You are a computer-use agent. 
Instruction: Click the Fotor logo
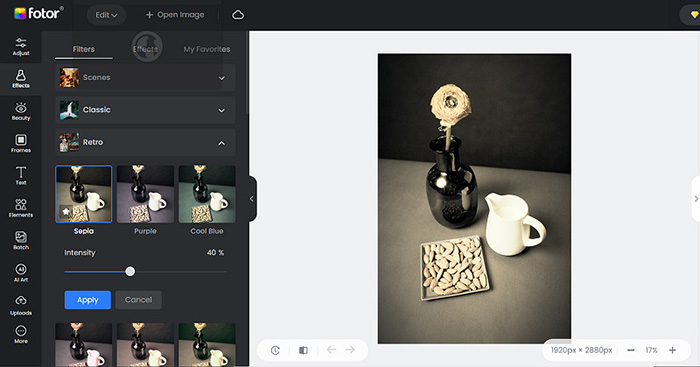(38, 13)
